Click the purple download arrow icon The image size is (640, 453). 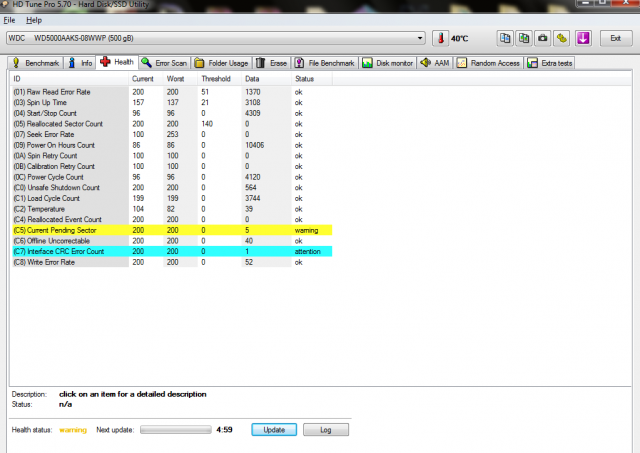coord(583,38)
